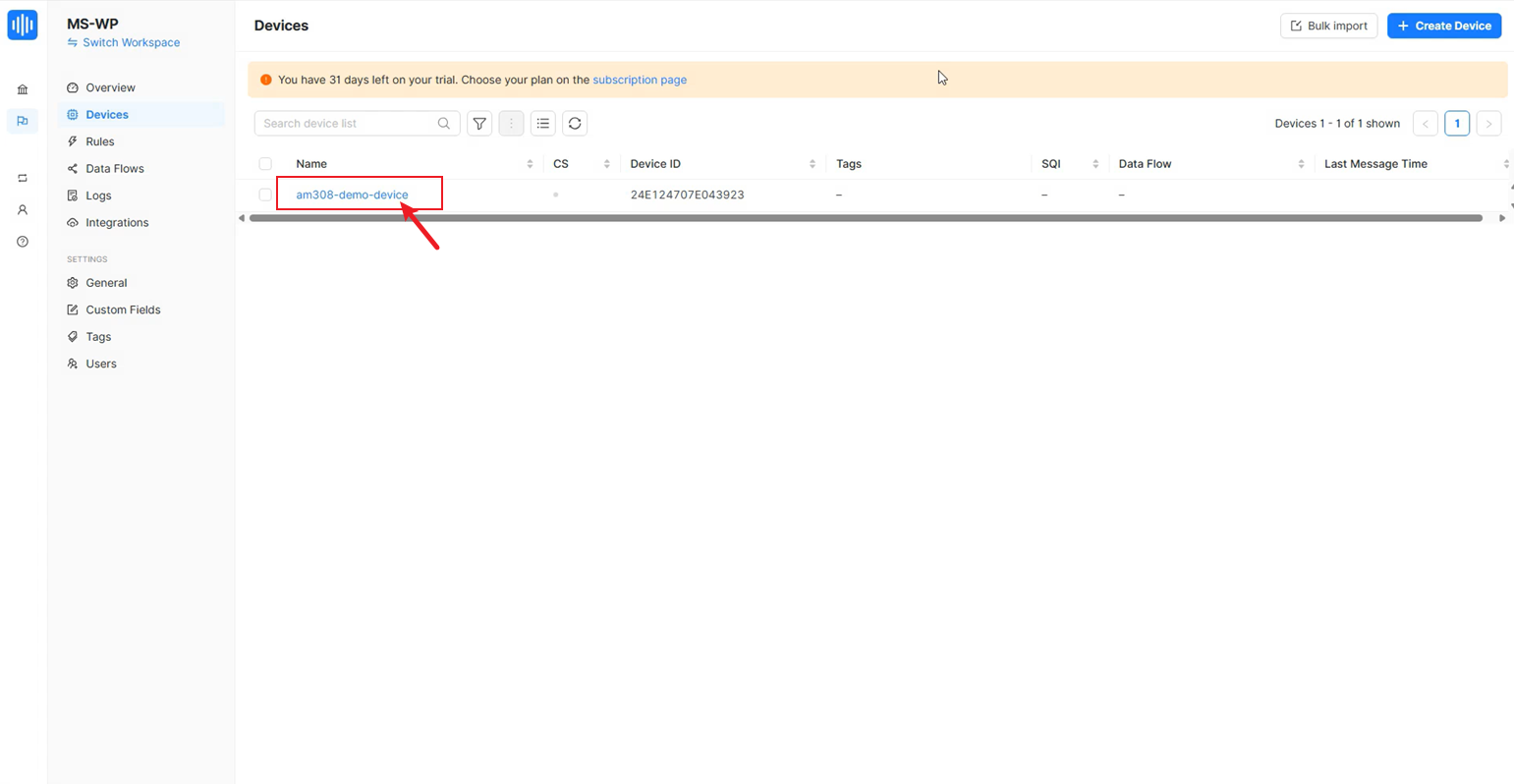The image size is (1514, 784).
Task: Open the subscription page link
Action: tap(640, 80)
